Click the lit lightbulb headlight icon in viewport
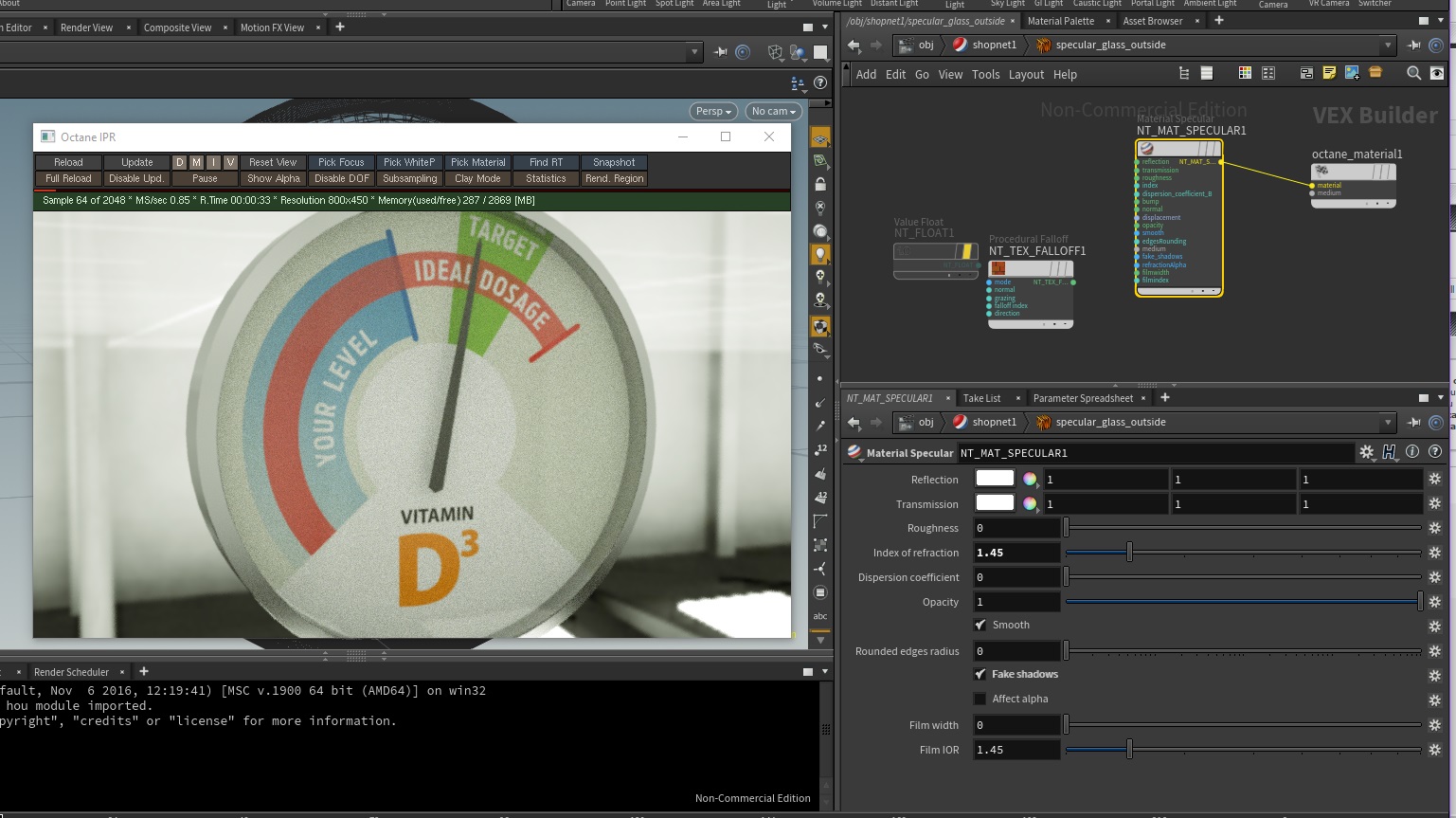 (820, 254)
